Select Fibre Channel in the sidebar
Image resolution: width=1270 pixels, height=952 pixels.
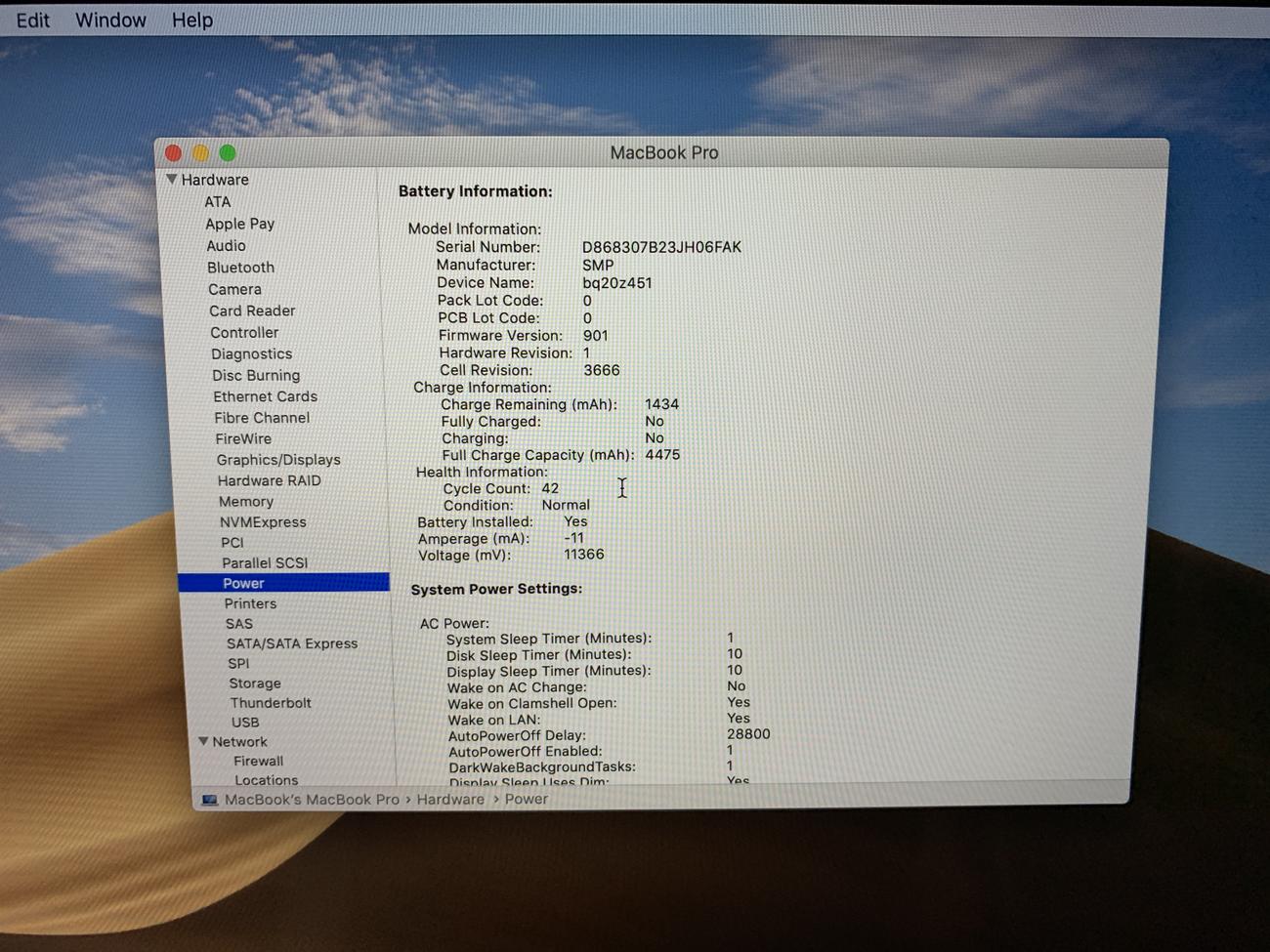tap(262, 417)
